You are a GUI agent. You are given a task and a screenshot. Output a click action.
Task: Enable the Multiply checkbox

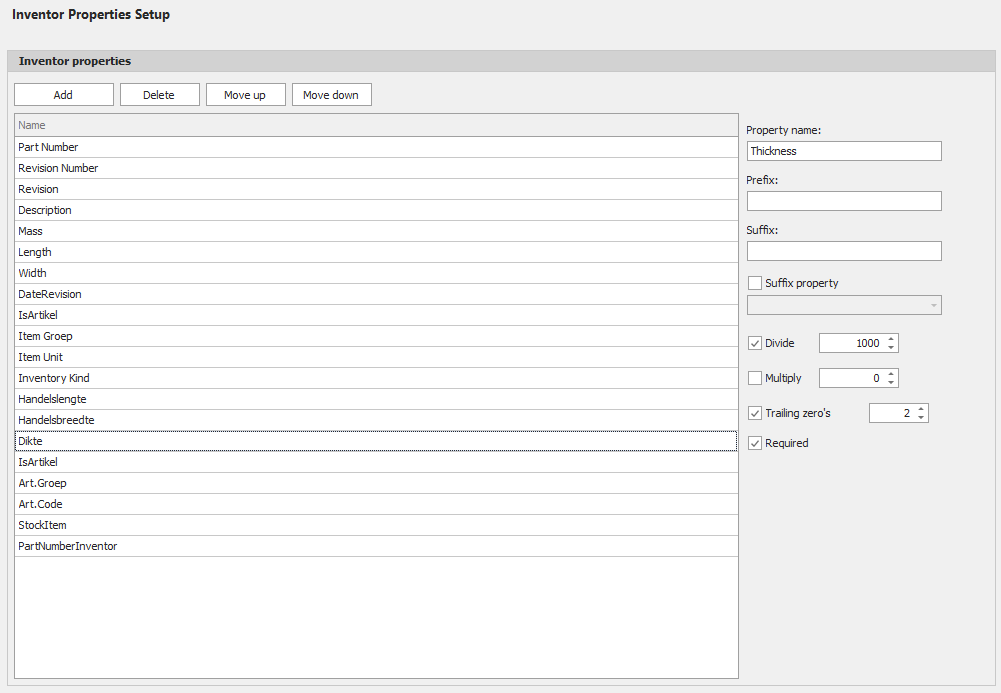(x=755, y=377)
